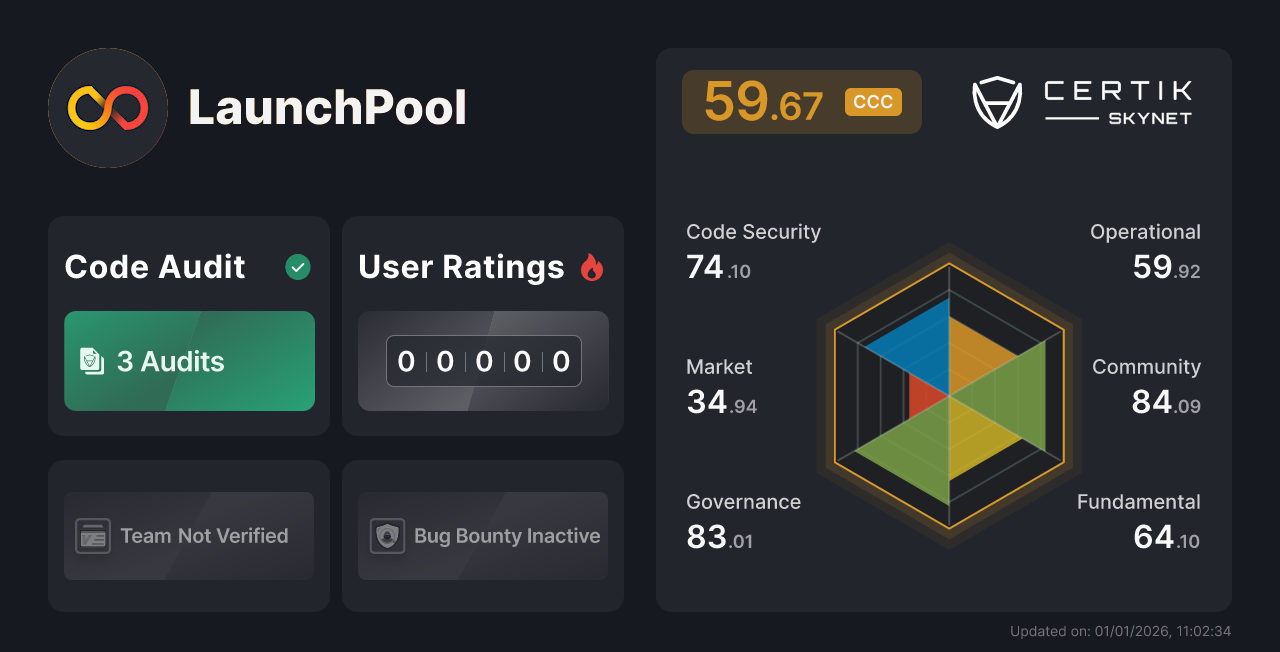
Task: Click the LaunchPool infinity logo
Action: point(107,107)
